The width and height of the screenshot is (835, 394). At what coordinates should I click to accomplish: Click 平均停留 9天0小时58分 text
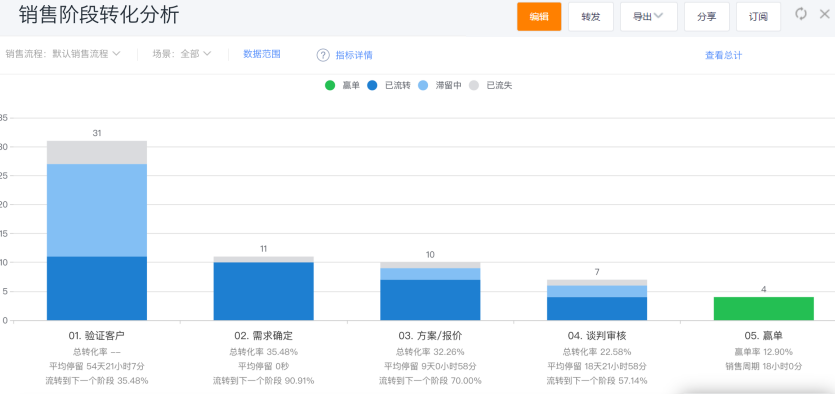pyautogui.click(x=430, y=366)
